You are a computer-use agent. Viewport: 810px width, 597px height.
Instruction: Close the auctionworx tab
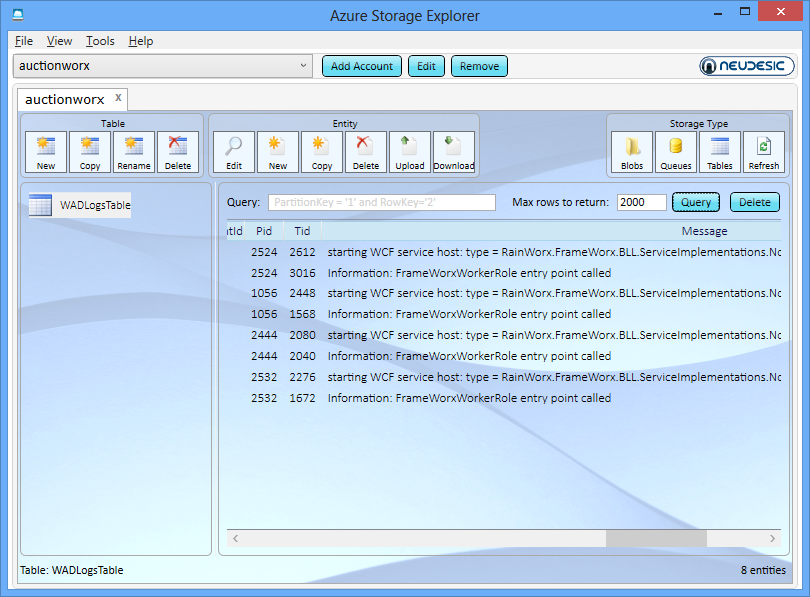coord(118,98)
